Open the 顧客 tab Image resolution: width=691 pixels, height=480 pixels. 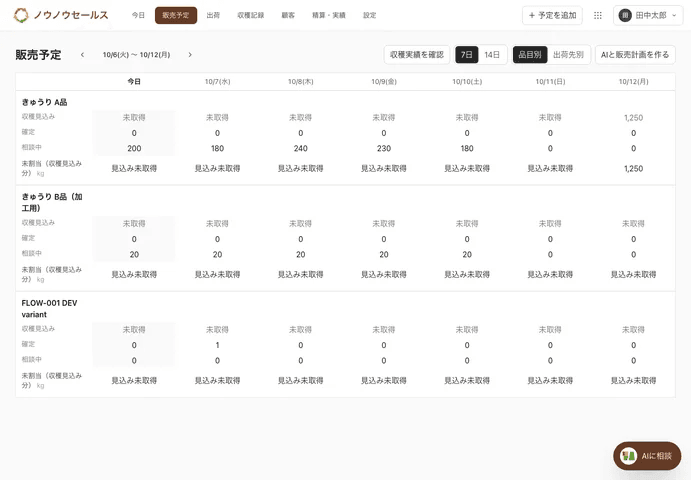click(x=288, y=15)
